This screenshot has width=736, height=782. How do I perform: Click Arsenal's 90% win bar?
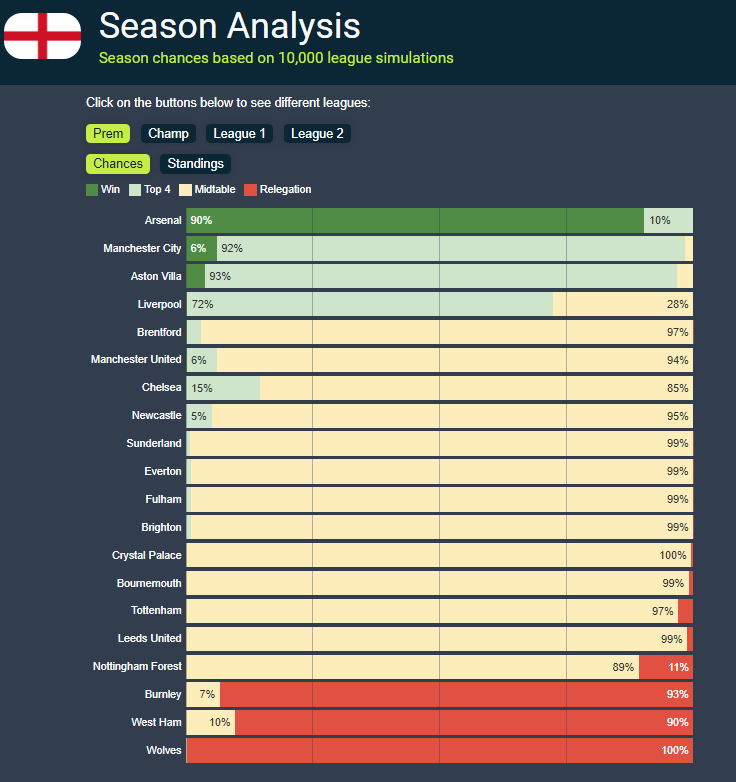click(415, 220)
